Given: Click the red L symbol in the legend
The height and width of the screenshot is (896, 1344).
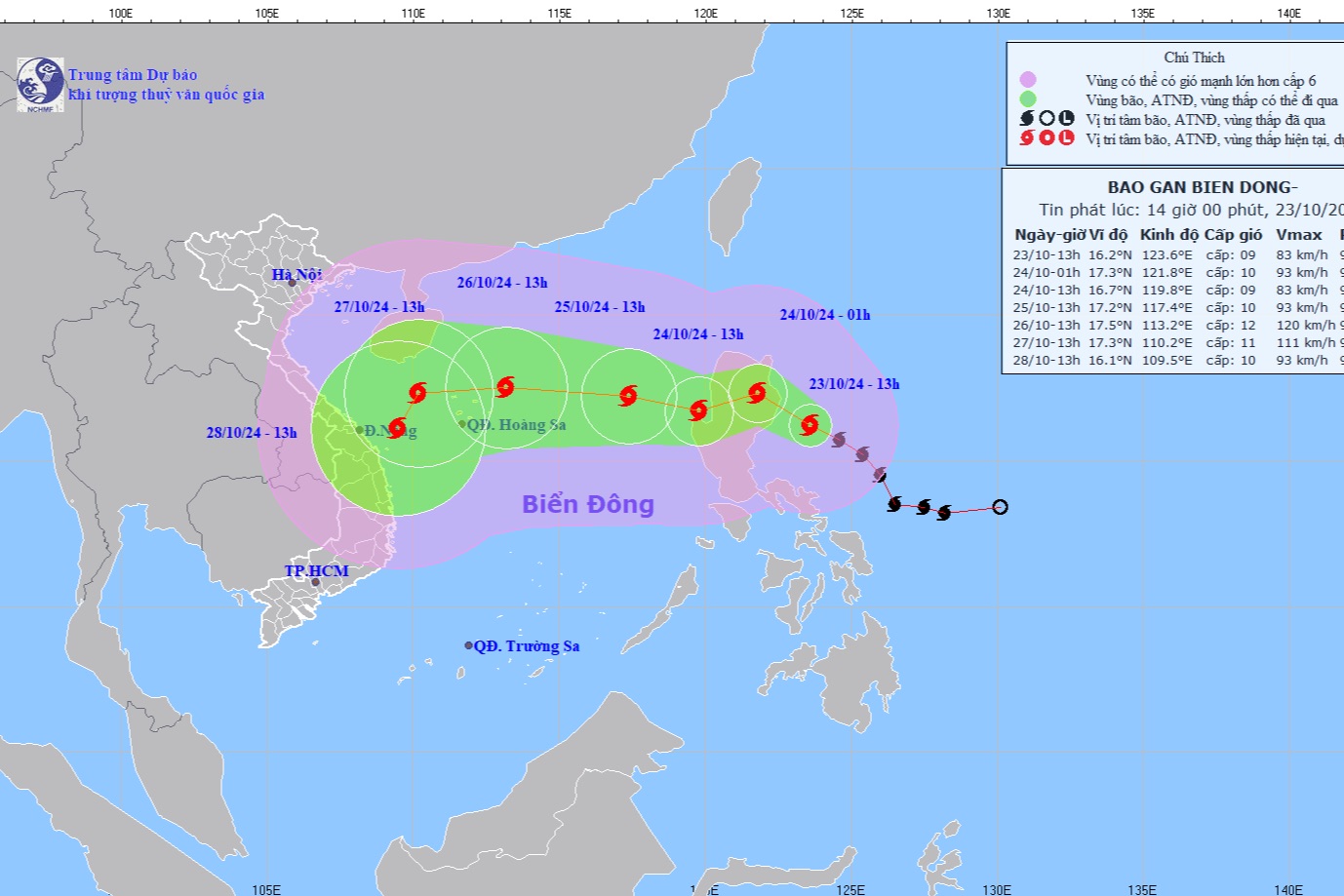Looking at the screenshot, I should point(1066,137).
